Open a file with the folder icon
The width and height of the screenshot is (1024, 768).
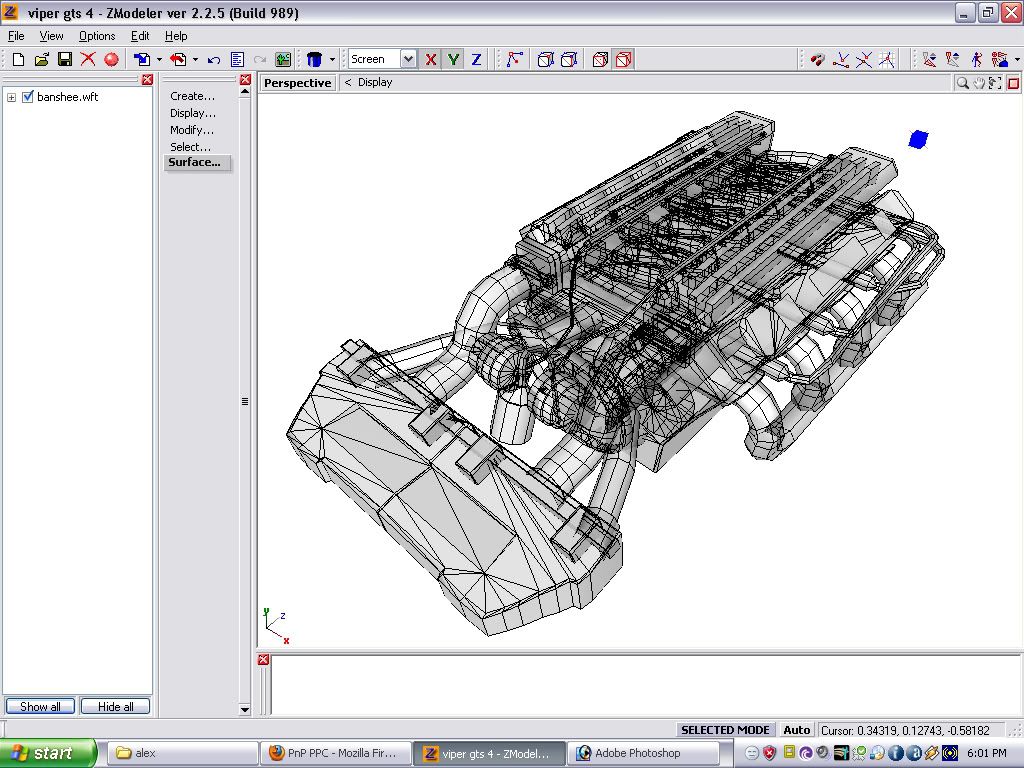pos(41,60)
